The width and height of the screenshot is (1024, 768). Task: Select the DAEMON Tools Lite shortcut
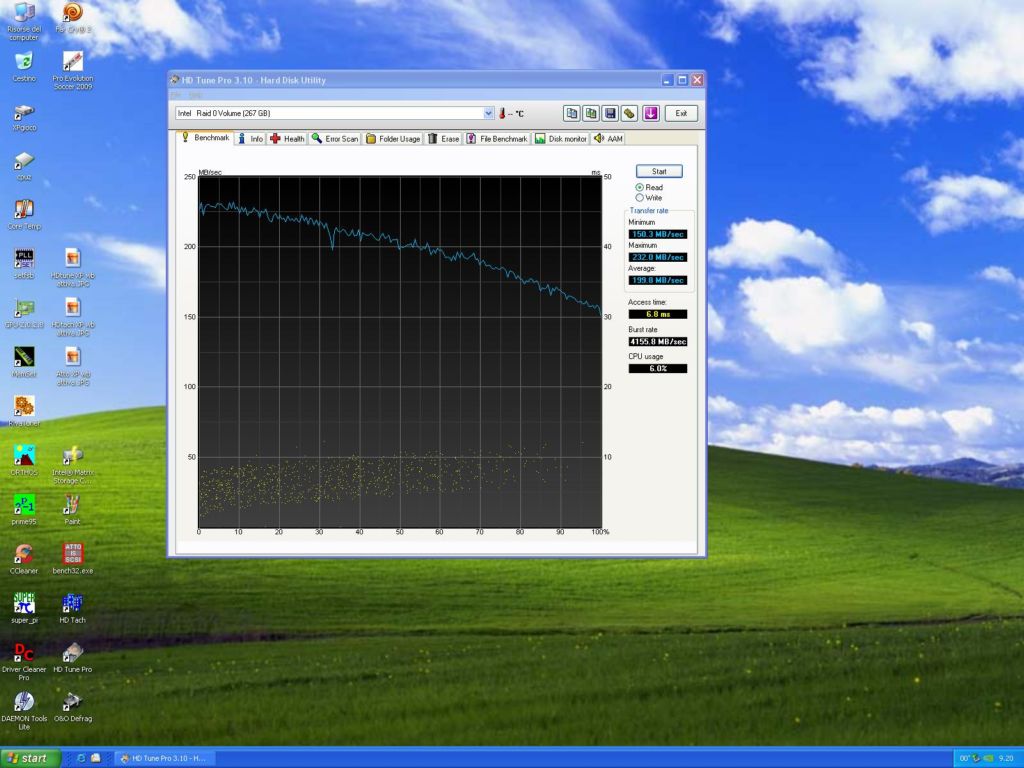tap(24, 711)
